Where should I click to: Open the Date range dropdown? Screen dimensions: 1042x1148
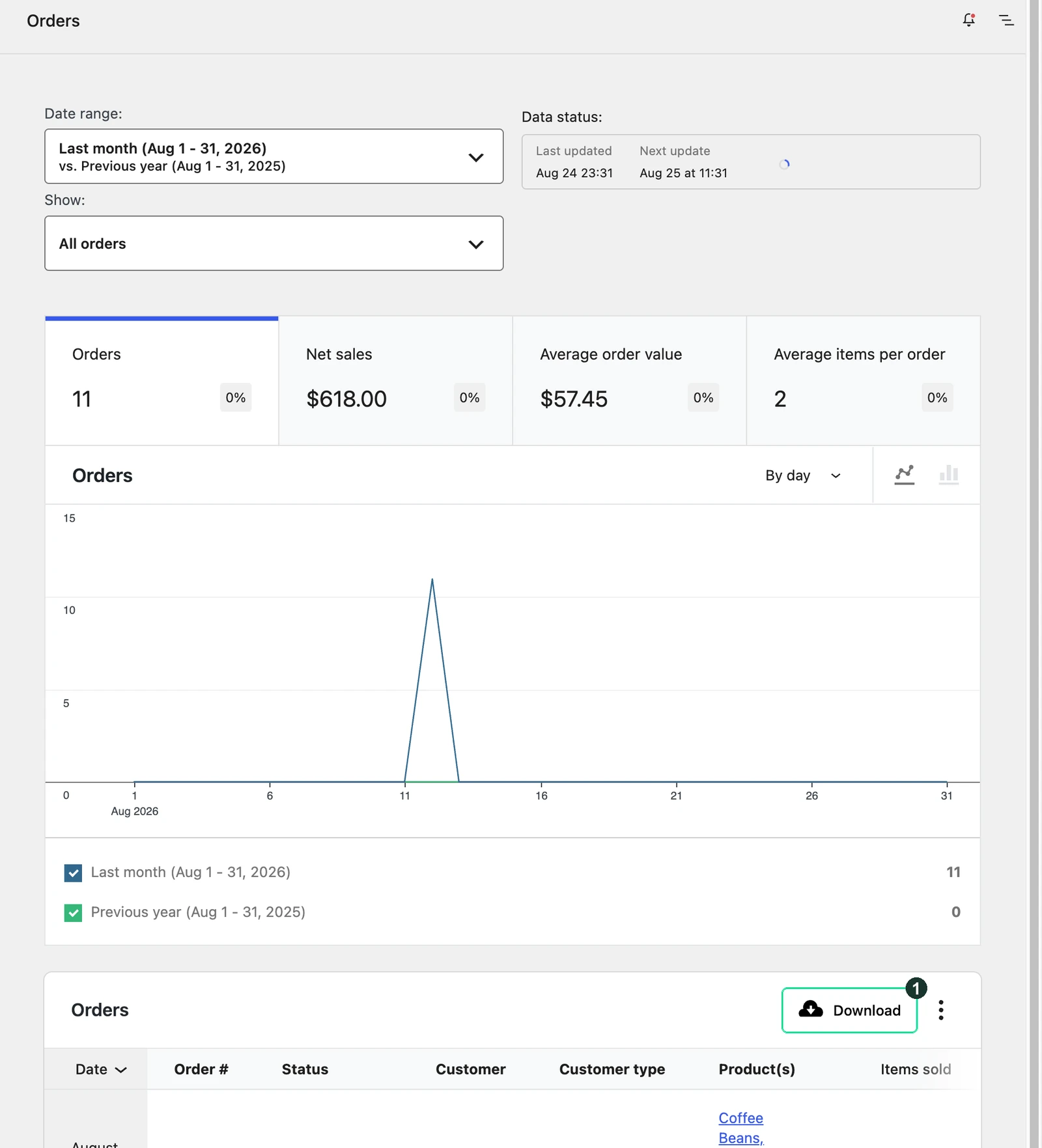click(x=274, y=156)
